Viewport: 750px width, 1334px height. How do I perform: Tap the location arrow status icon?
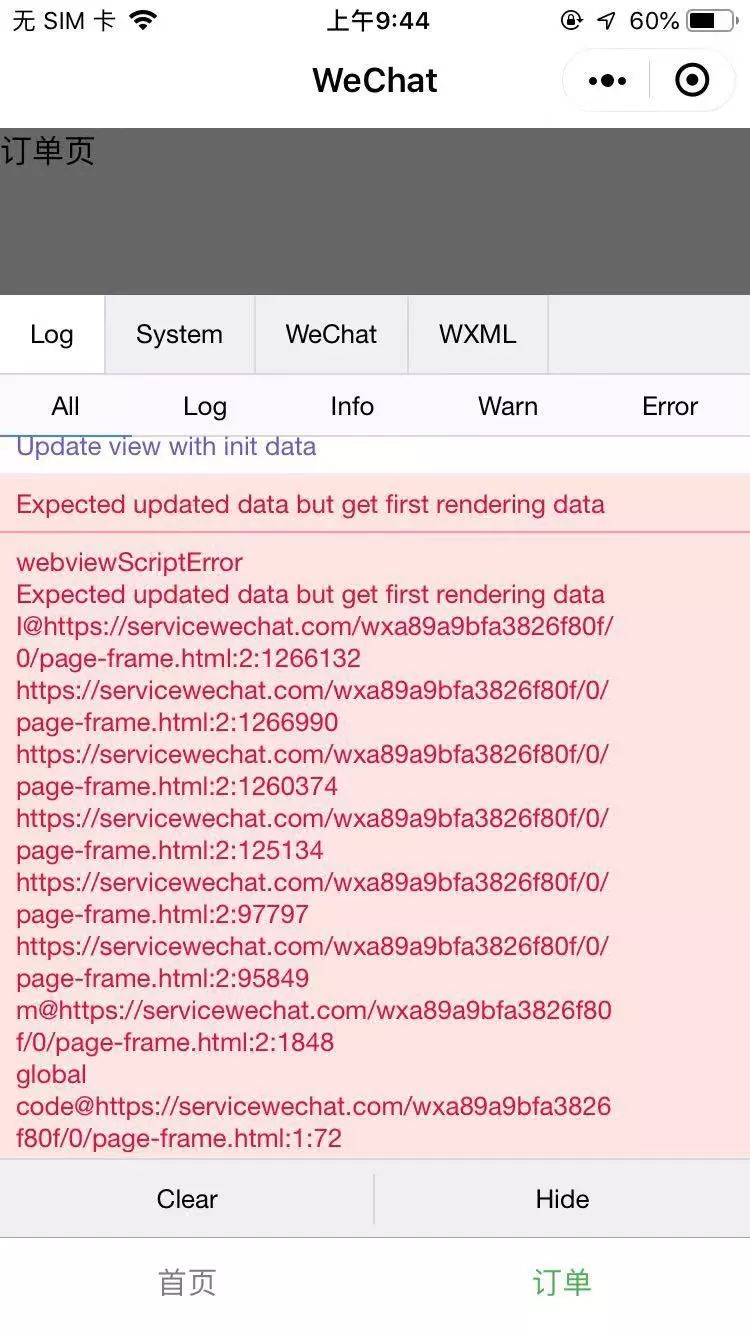[x=607, y=21]
